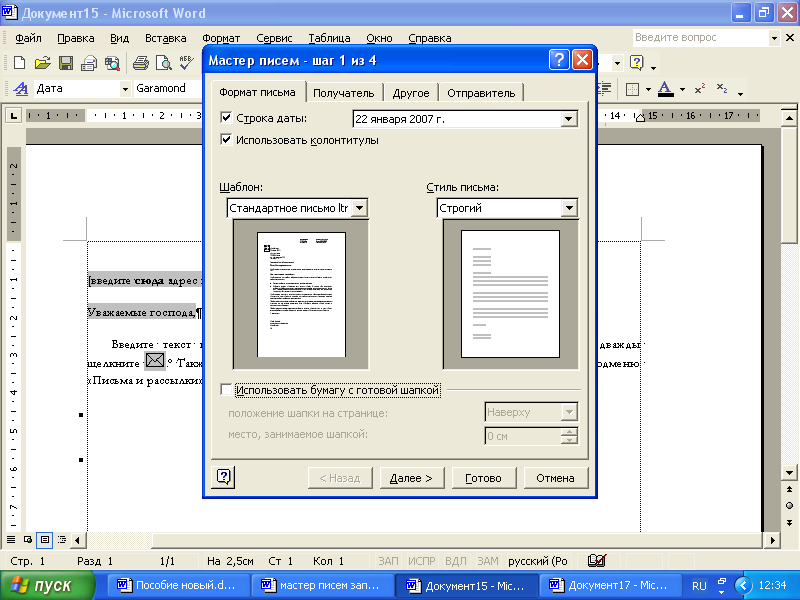
Task: Apply outside borders from formatting toolbar
Action: [632, 89]
